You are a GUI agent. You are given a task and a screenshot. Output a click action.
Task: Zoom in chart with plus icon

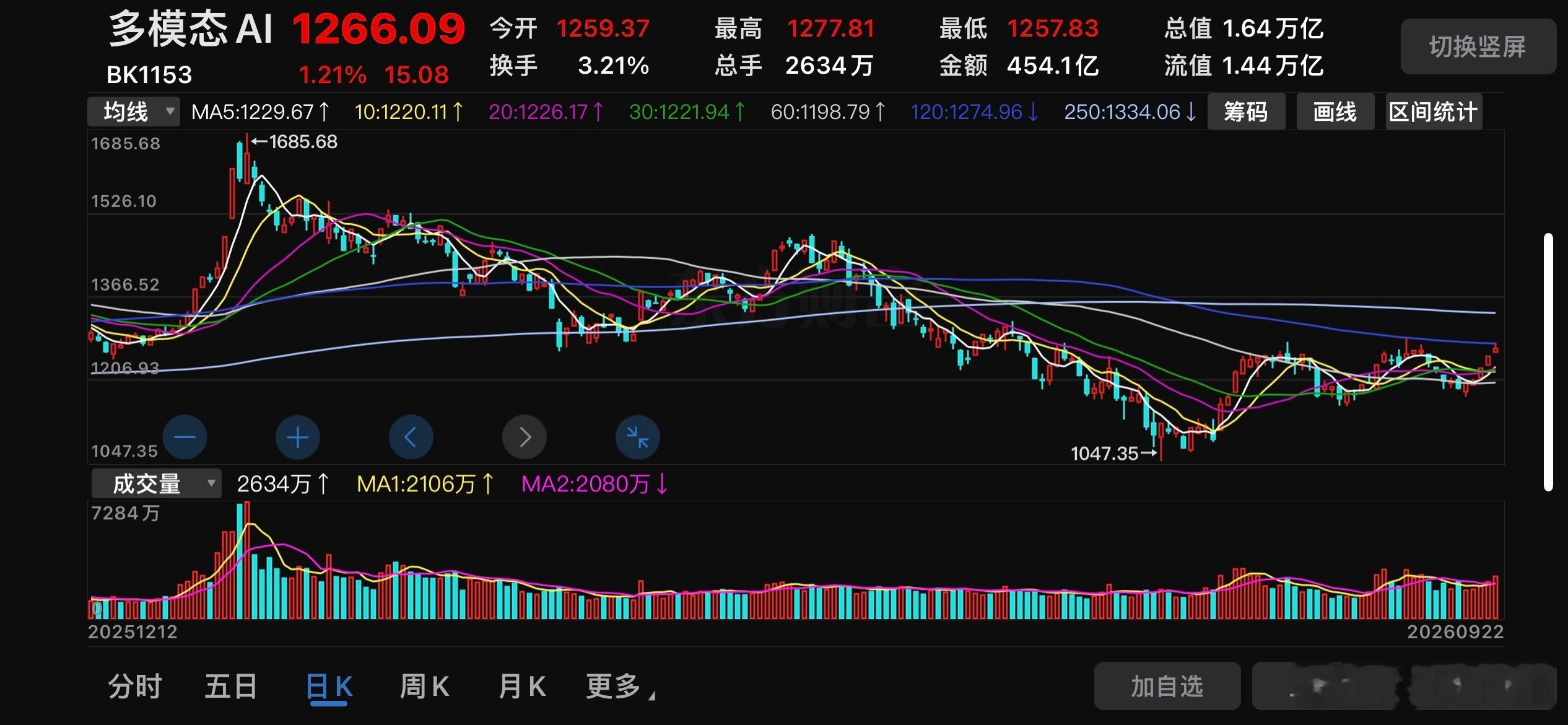coord(298,437)
